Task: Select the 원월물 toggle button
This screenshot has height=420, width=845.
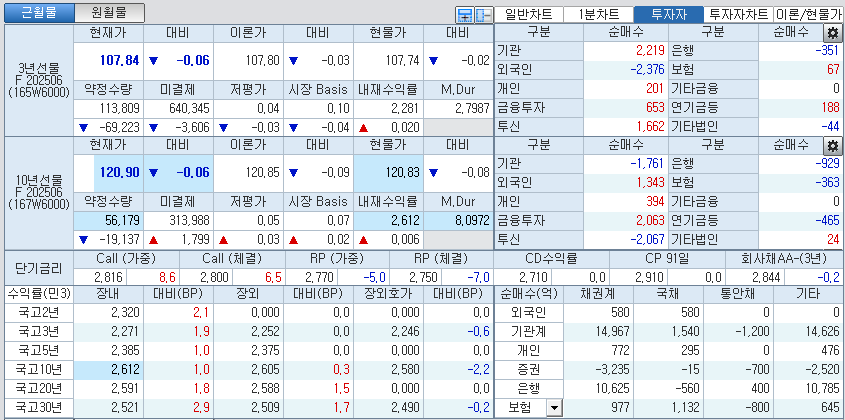Action: click(x=109, y=13)
